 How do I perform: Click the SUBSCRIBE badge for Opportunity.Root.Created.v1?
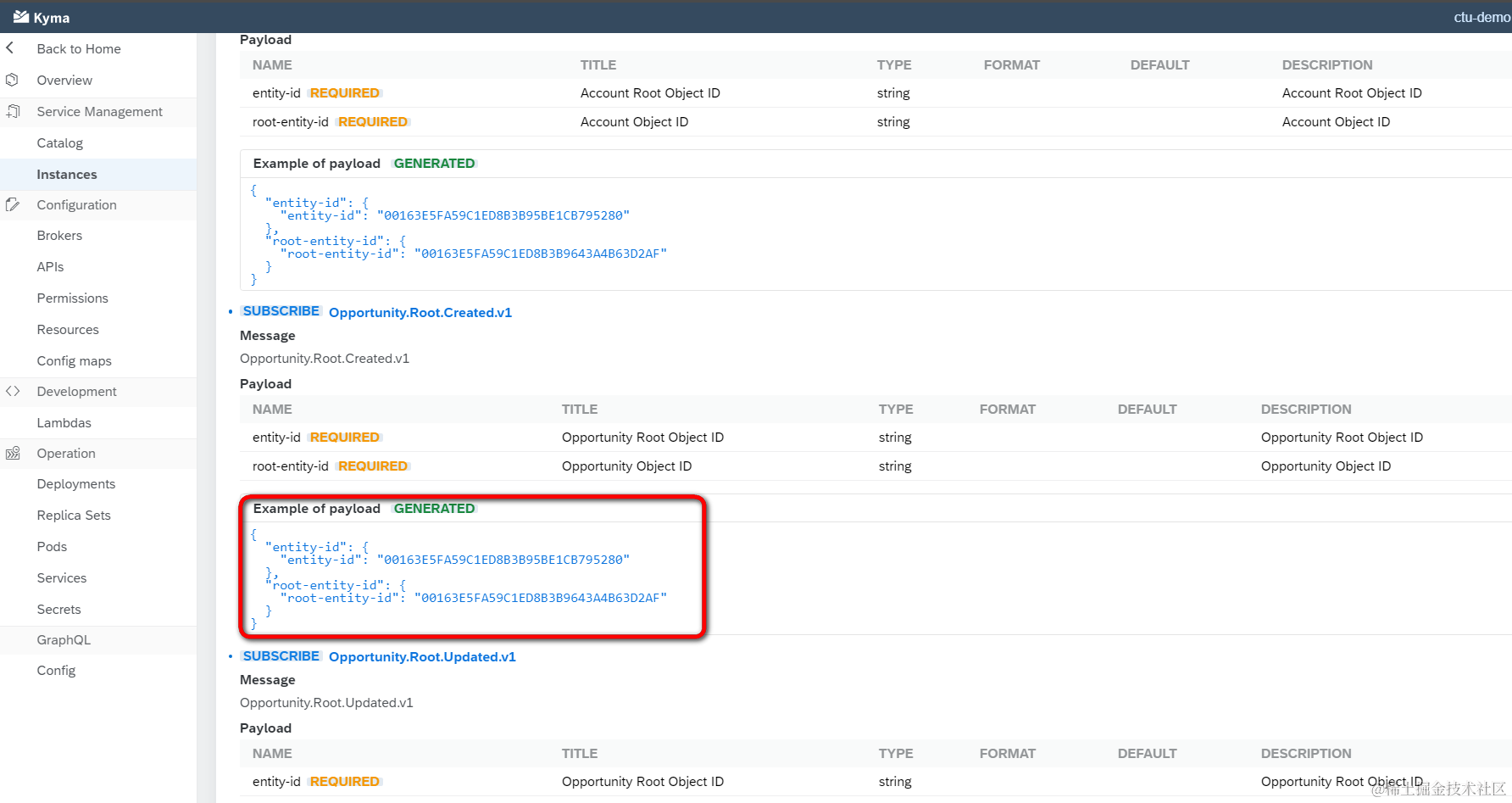tap(281, 311)
